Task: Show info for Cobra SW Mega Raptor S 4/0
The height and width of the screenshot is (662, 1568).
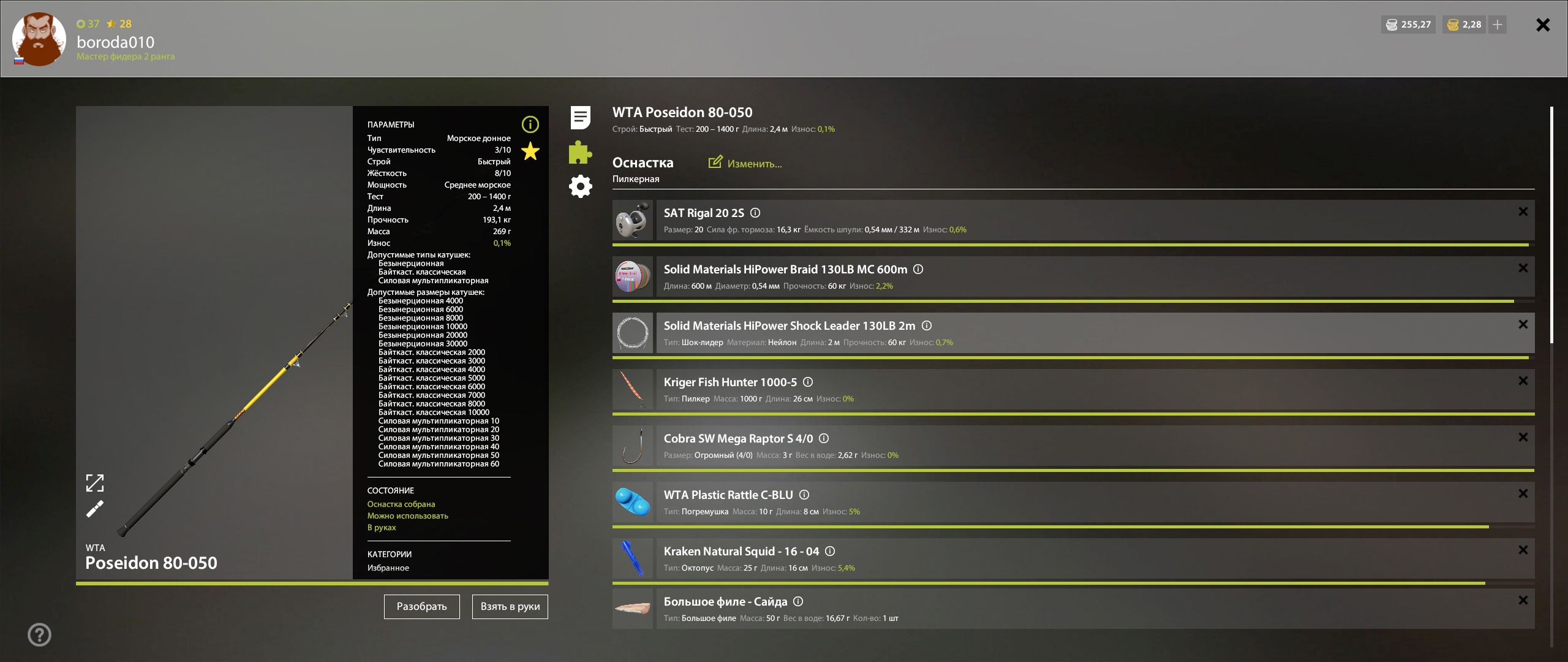Action: coord(824,438)
